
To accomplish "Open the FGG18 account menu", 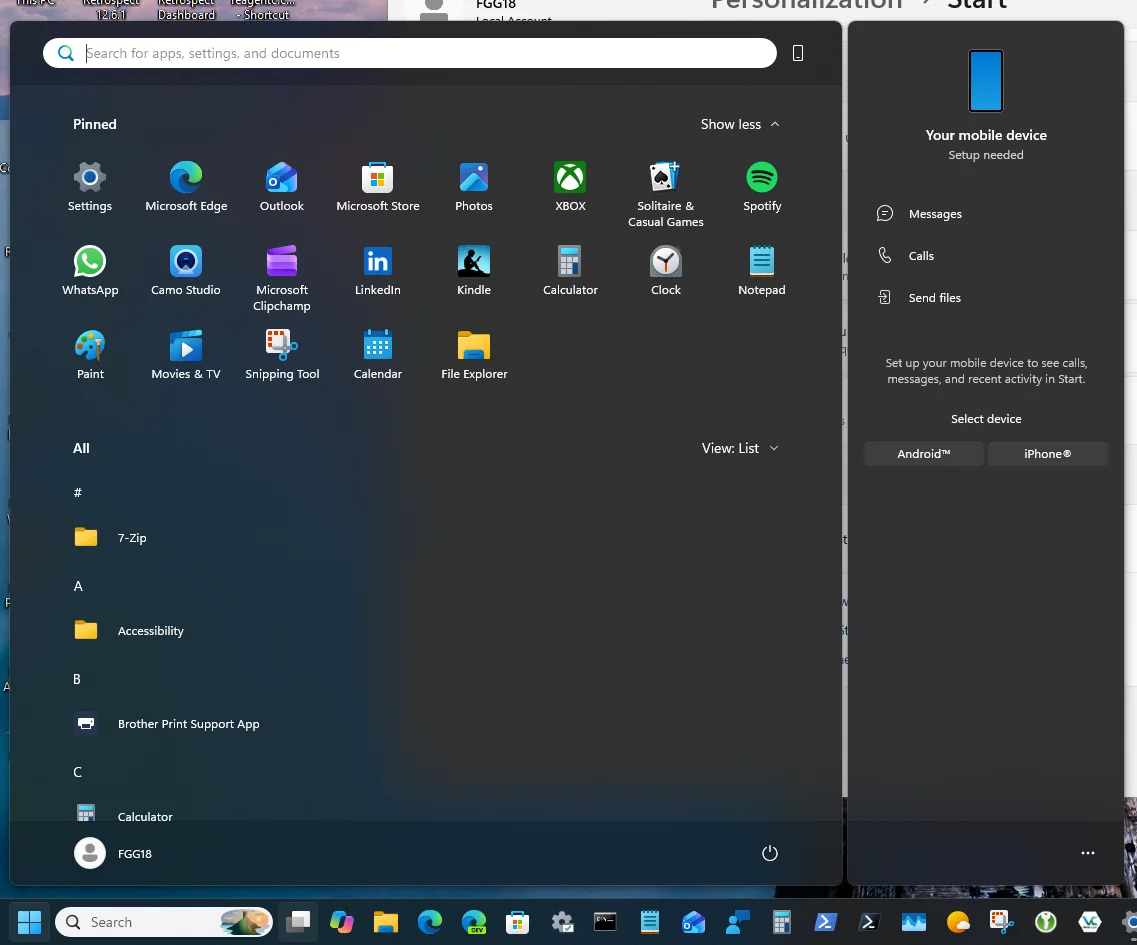I will [113, 854].
